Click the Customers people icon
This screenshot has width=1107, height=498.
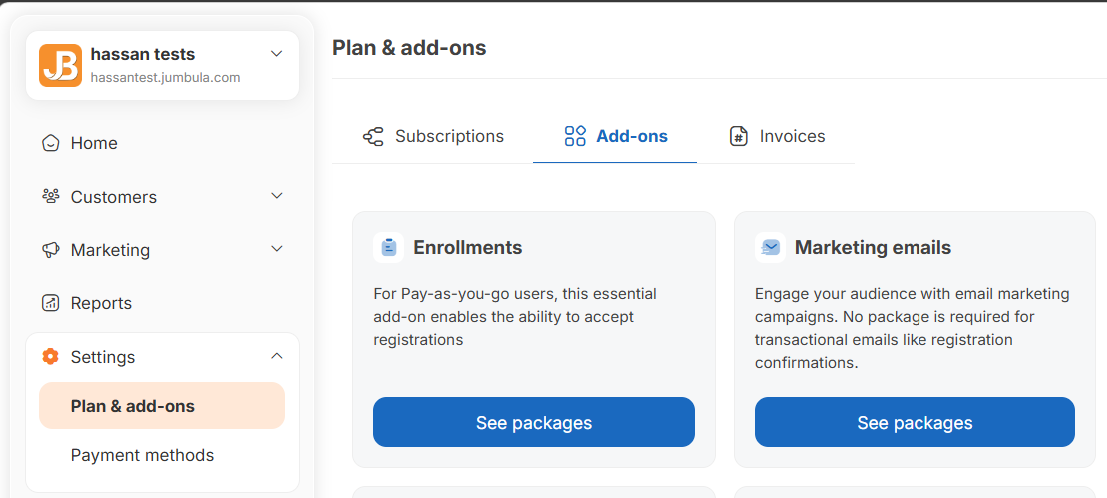click(50, 196)
